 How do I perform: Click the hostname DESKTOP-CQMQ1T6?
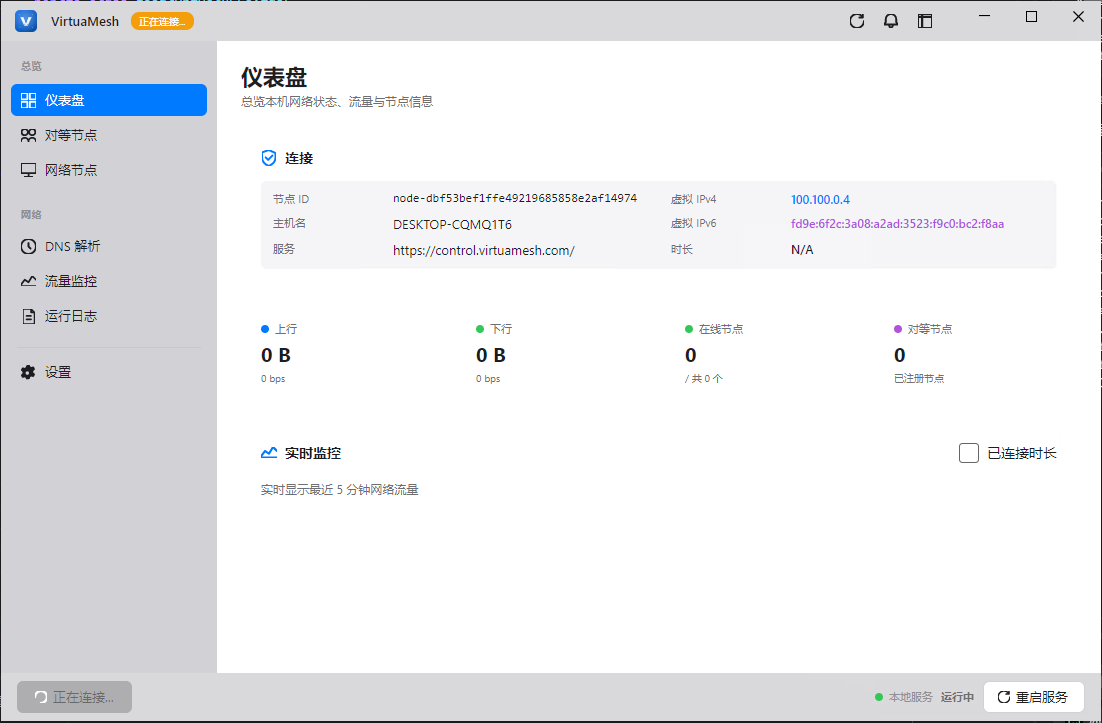pos(452,225)
